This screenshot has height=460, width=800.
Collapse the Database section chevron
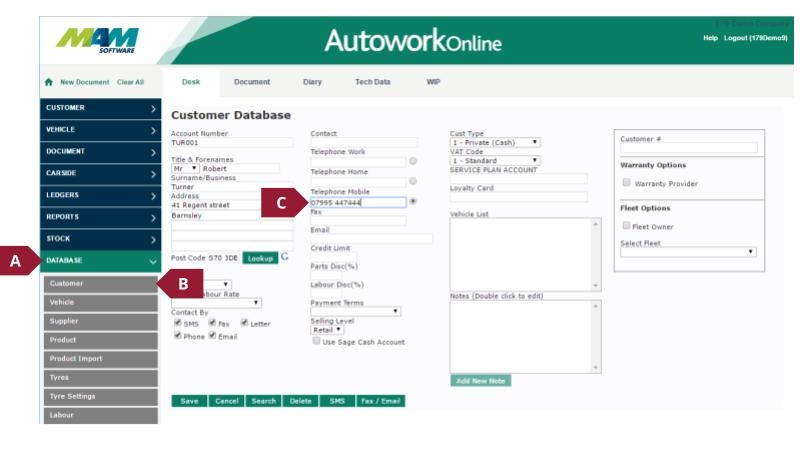[152, 261]
